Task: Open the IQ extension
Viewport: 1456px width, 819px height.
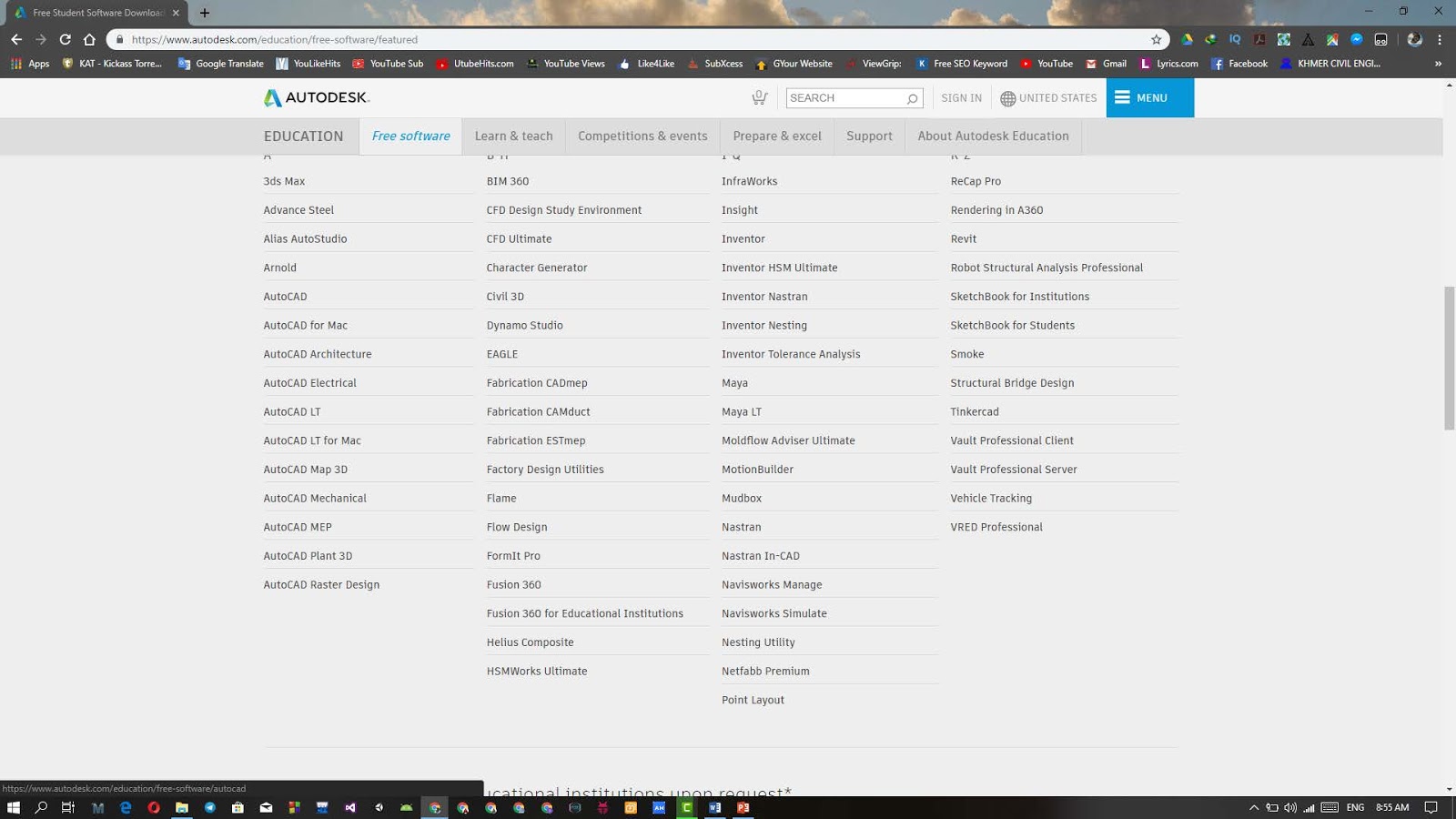Action: click(x=1235, y=39)
